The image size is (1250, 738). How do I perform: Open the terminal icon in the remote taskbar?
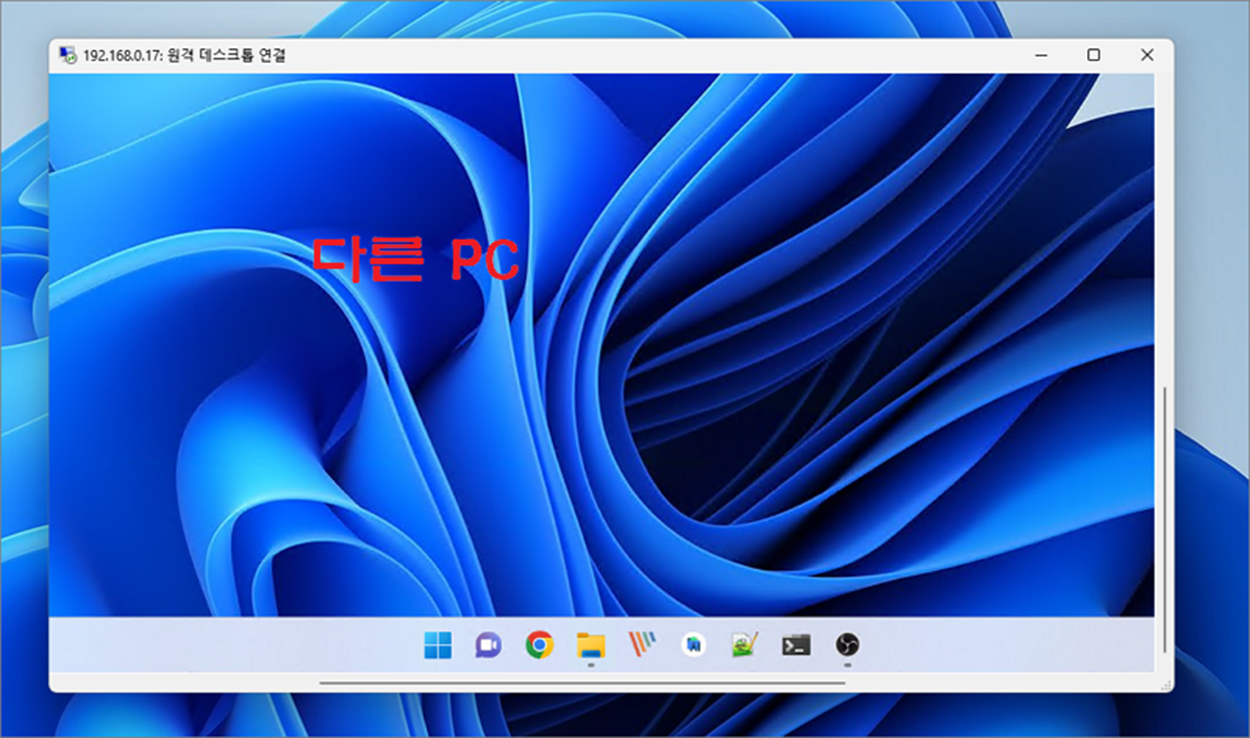(x=796, y=645)
